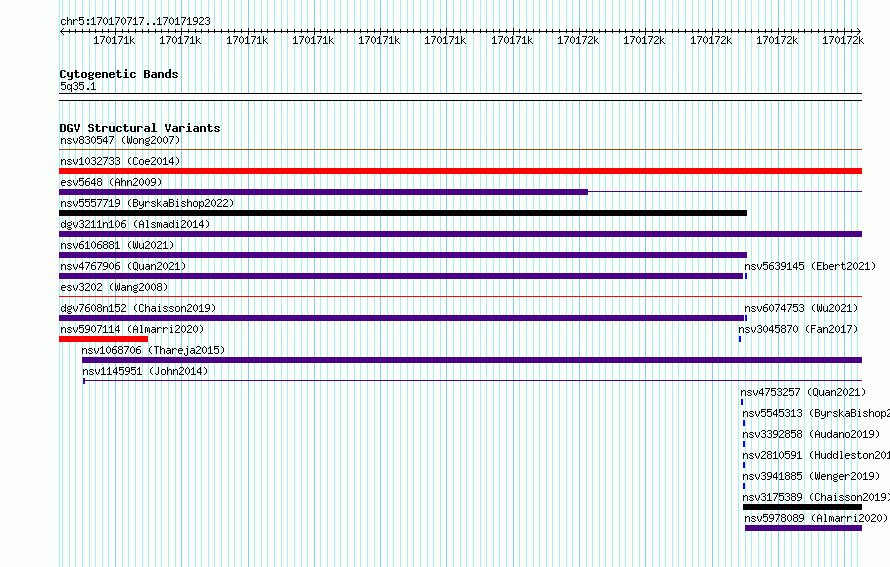Click the short red nsv5907114 bar

pos(103,339)
